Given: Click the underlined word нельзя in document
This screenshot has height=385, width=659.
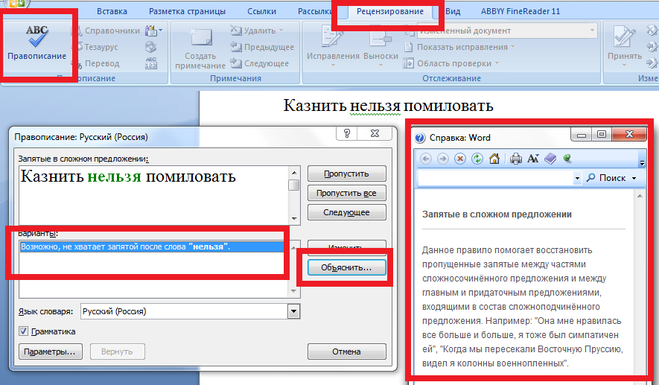Looking at the screenshot, I should [x=375, y=105].
